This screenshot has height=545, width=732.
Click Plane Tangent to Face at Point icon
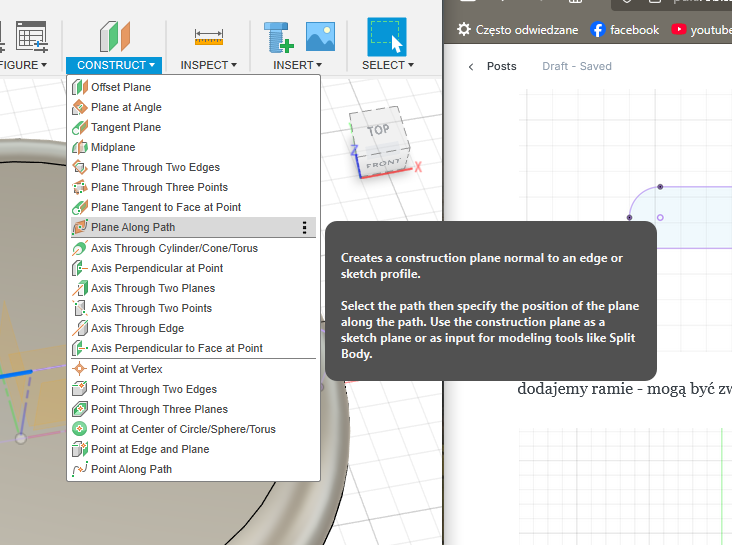click(80, 207)
